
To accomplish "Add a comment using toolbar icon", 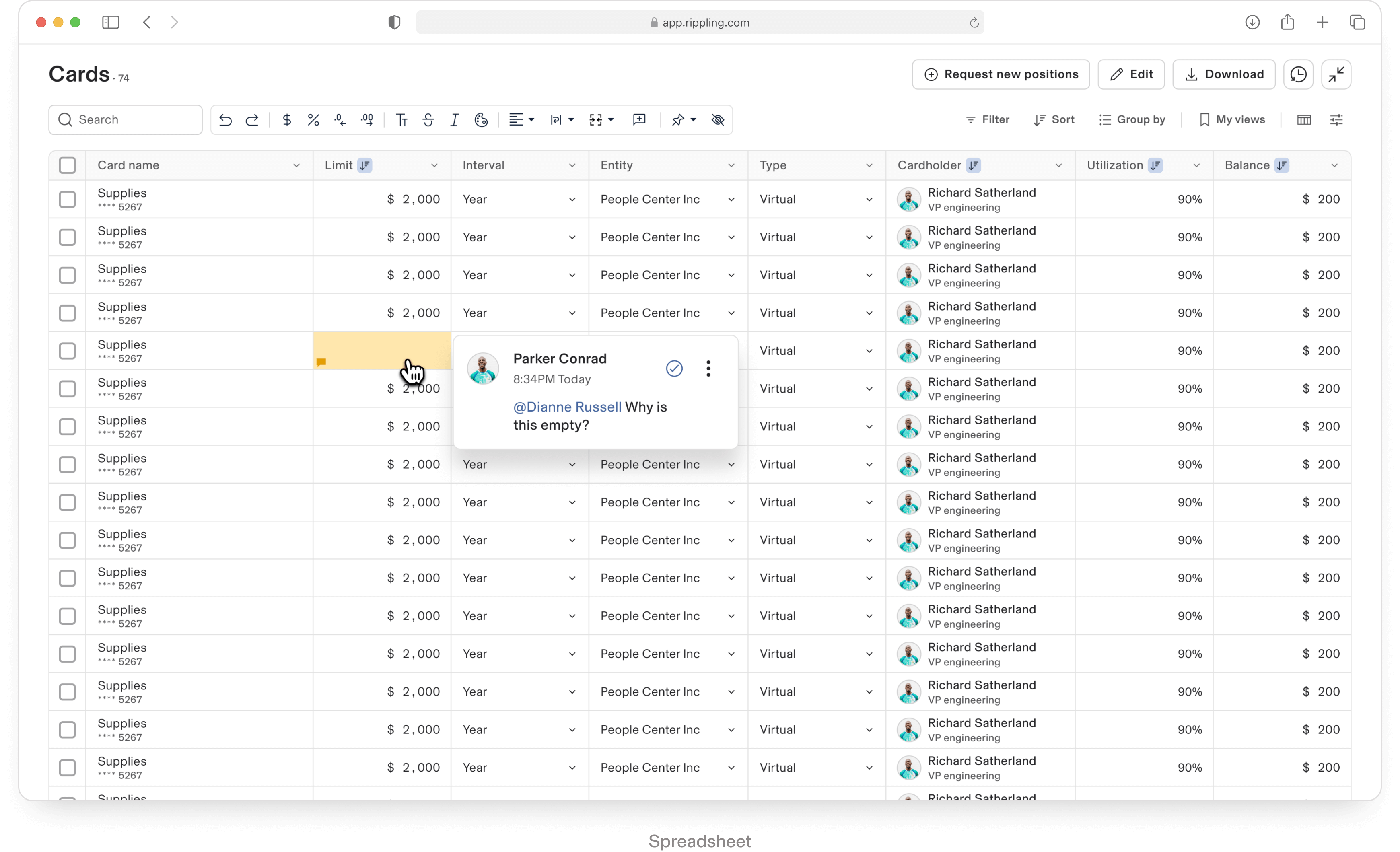I will [639, 120].
